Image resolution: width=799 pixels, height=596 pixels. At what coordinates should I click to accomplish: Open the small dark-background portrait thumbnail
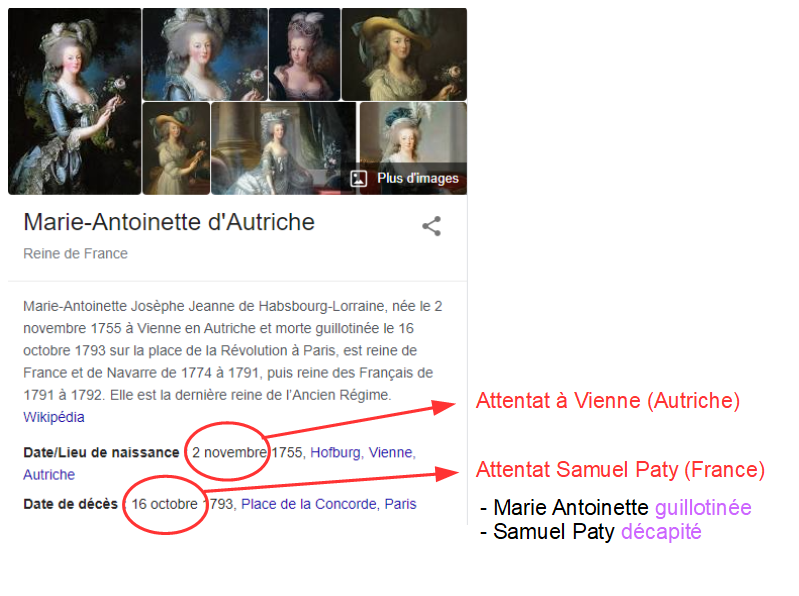304,54
